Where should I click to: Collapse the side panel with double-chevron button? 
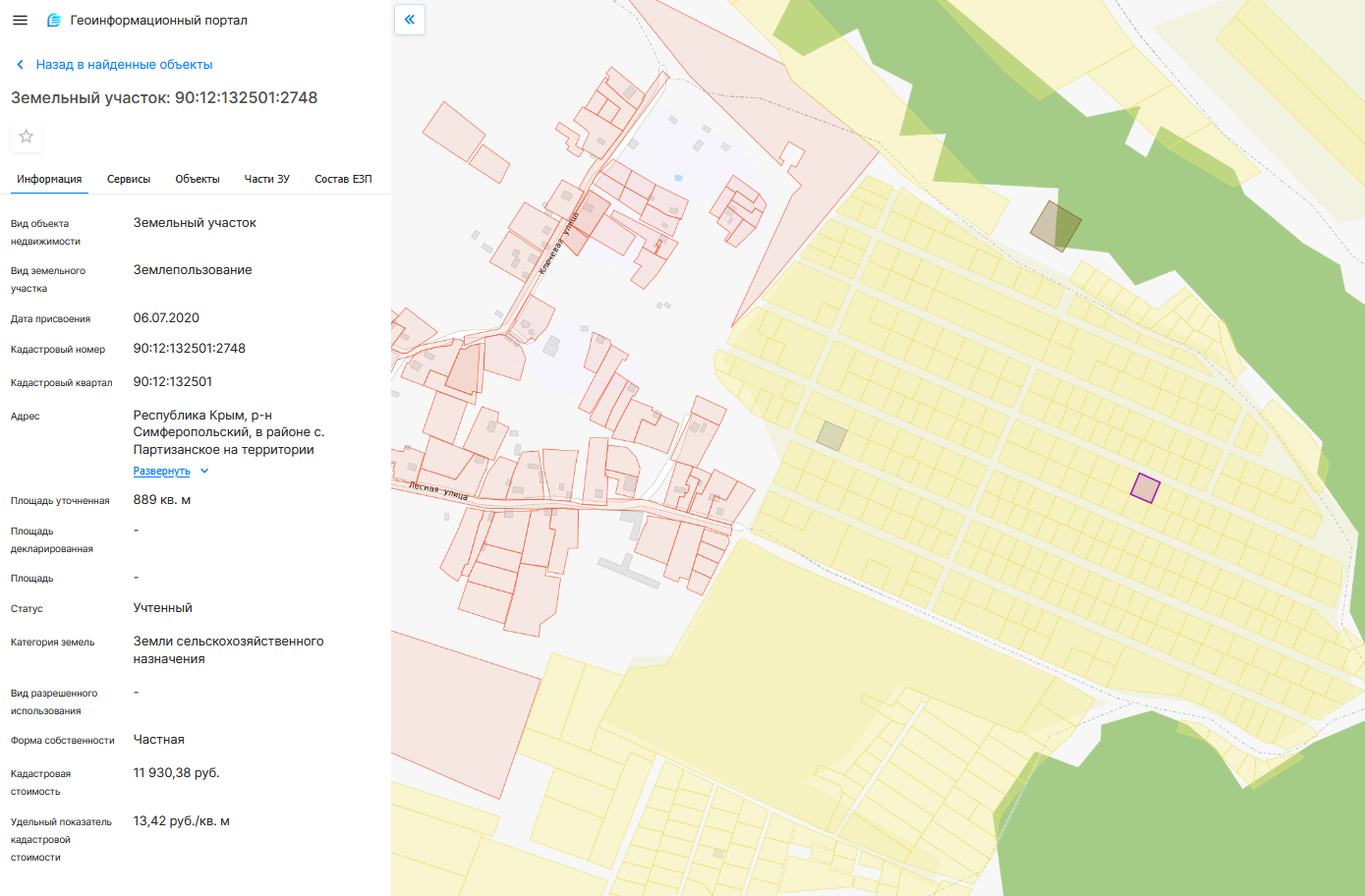pos(410,20)
